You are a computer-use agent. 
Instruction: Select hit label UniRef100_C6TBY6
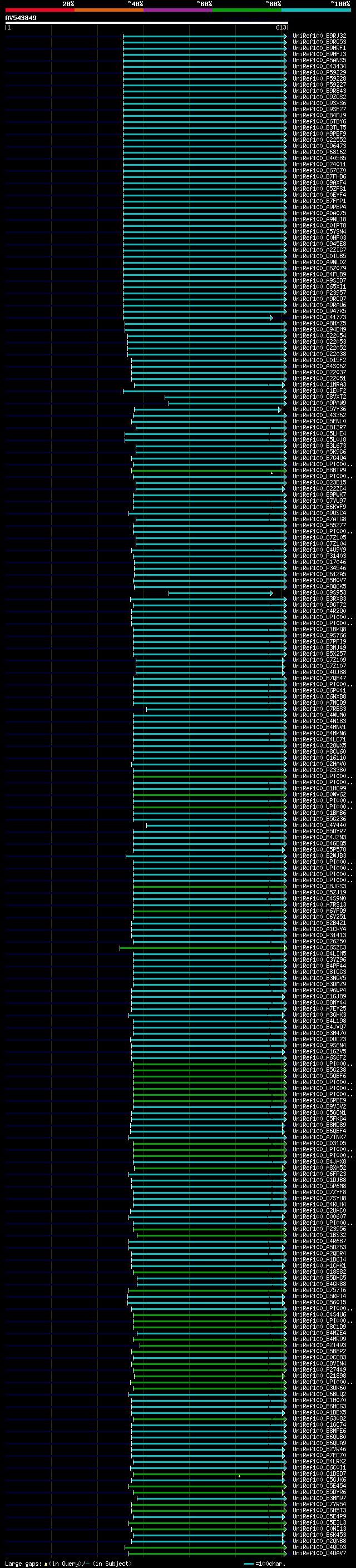click(x=319, y=122)
